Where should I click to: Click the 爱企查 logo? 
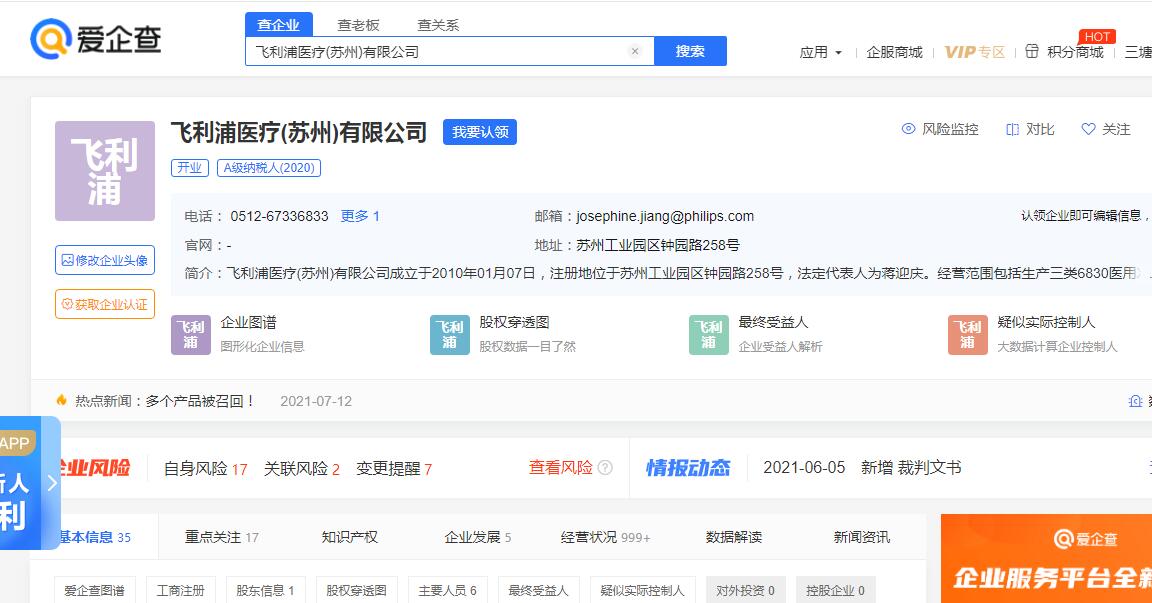[96, 39]
